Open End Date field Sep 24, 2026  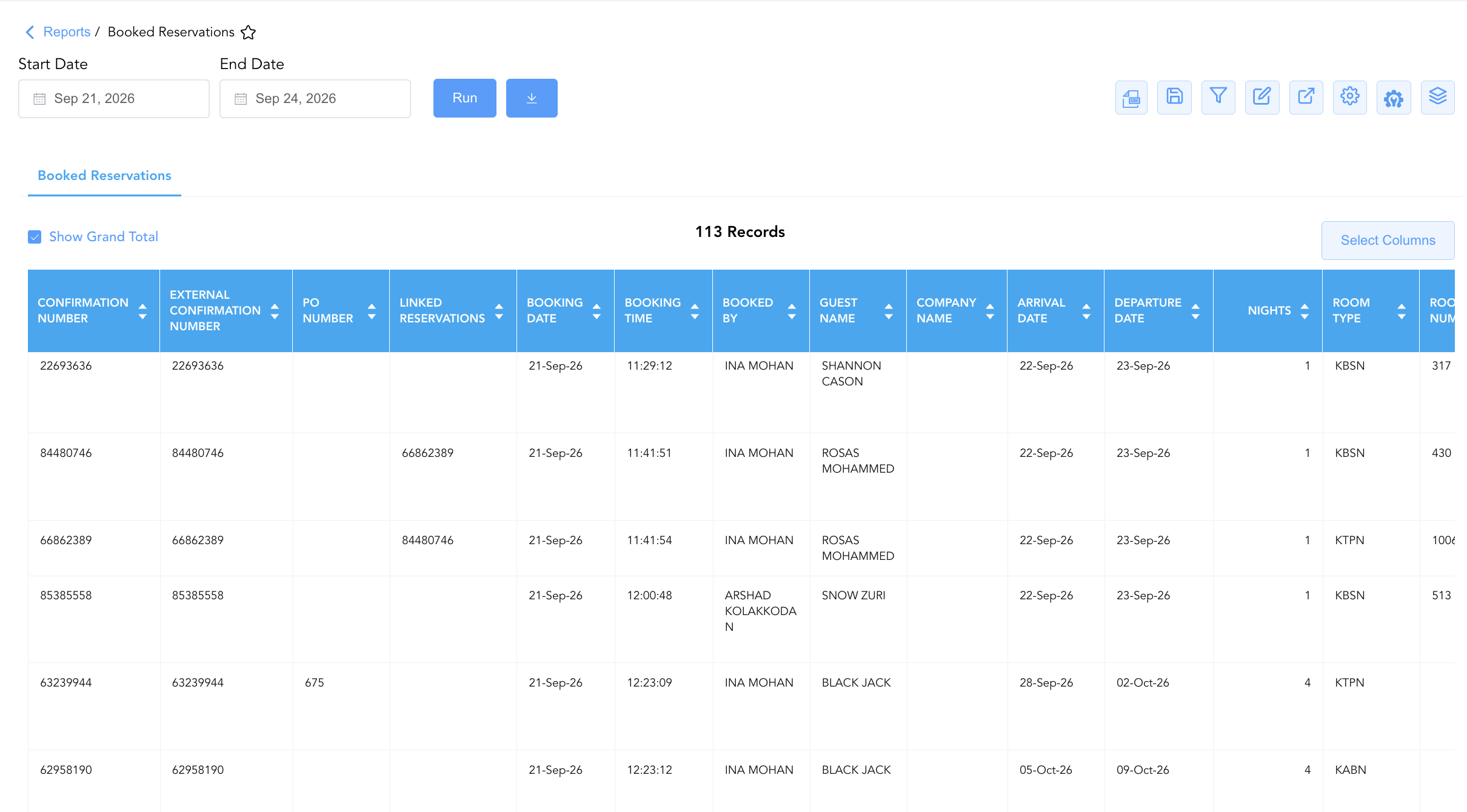point(315,99)
